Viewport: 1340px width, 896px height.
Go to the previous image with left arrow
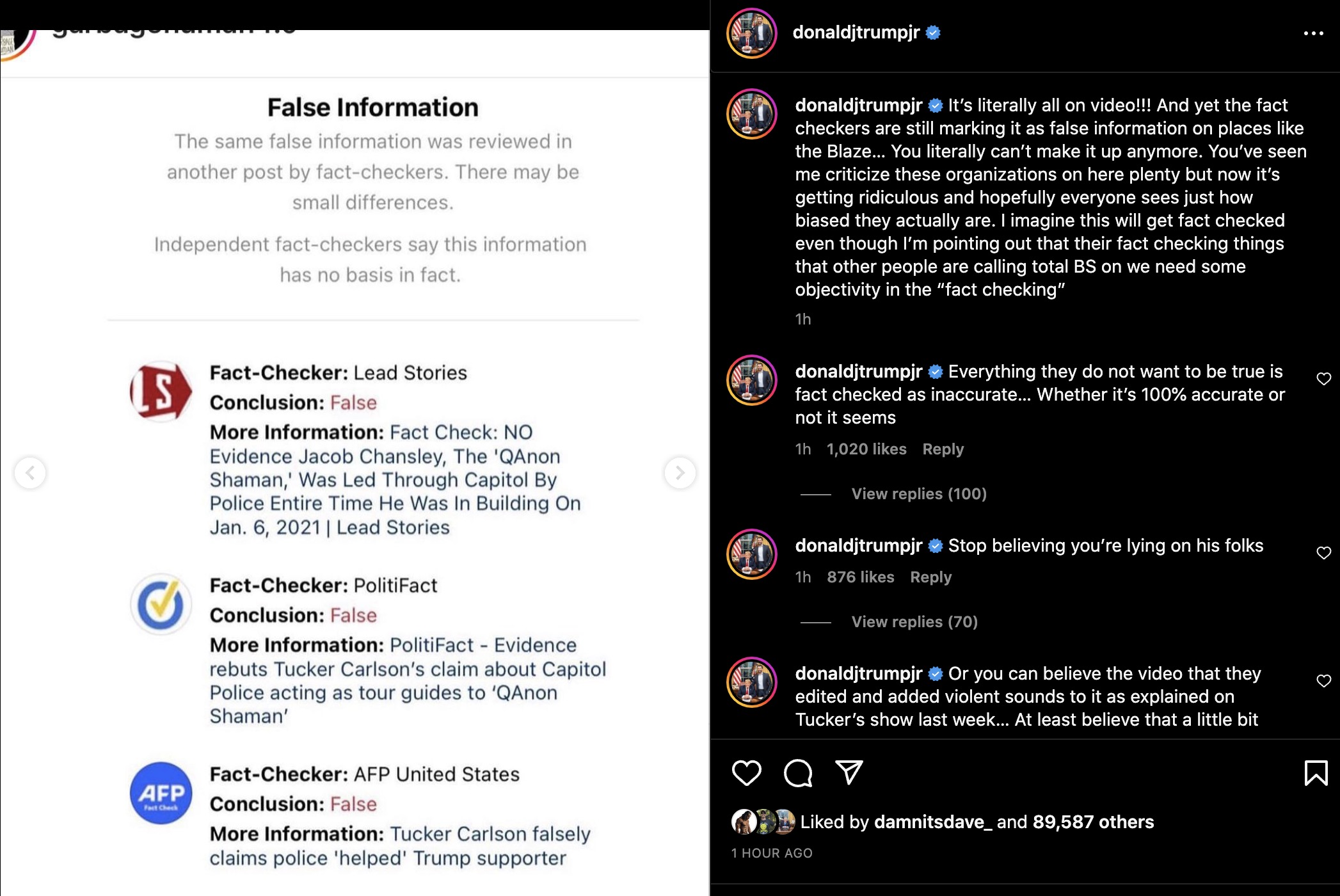click(x=30, y=473)
